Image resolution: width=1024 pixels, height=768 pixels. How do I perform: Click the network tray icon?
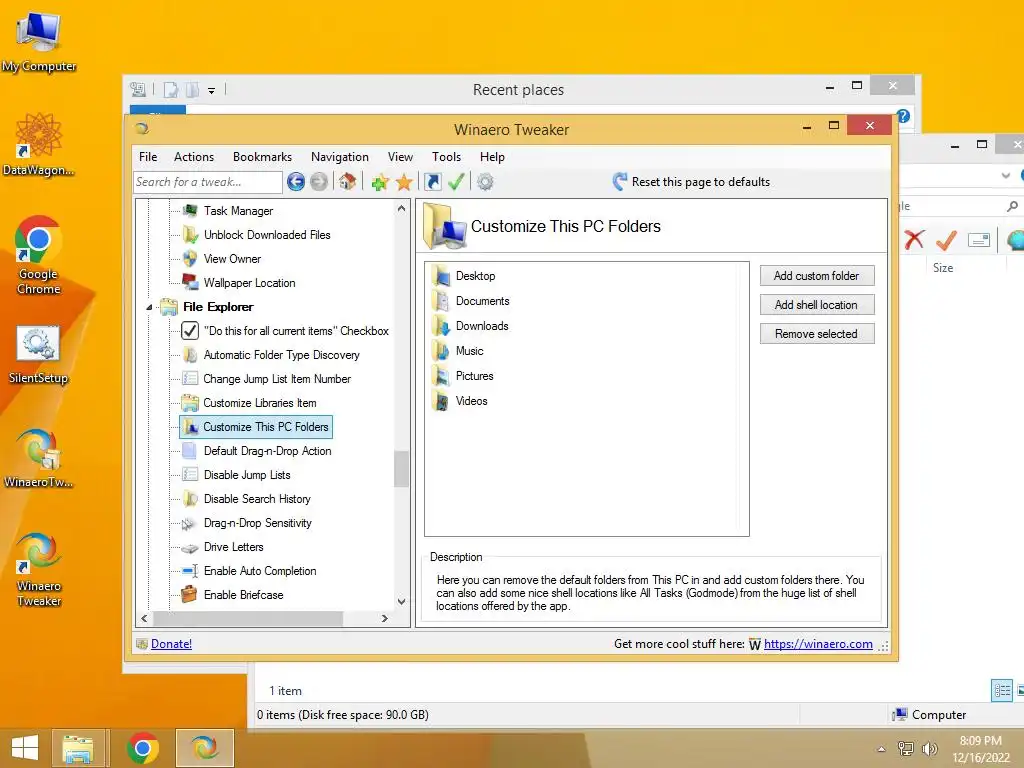tap(906, 749)
